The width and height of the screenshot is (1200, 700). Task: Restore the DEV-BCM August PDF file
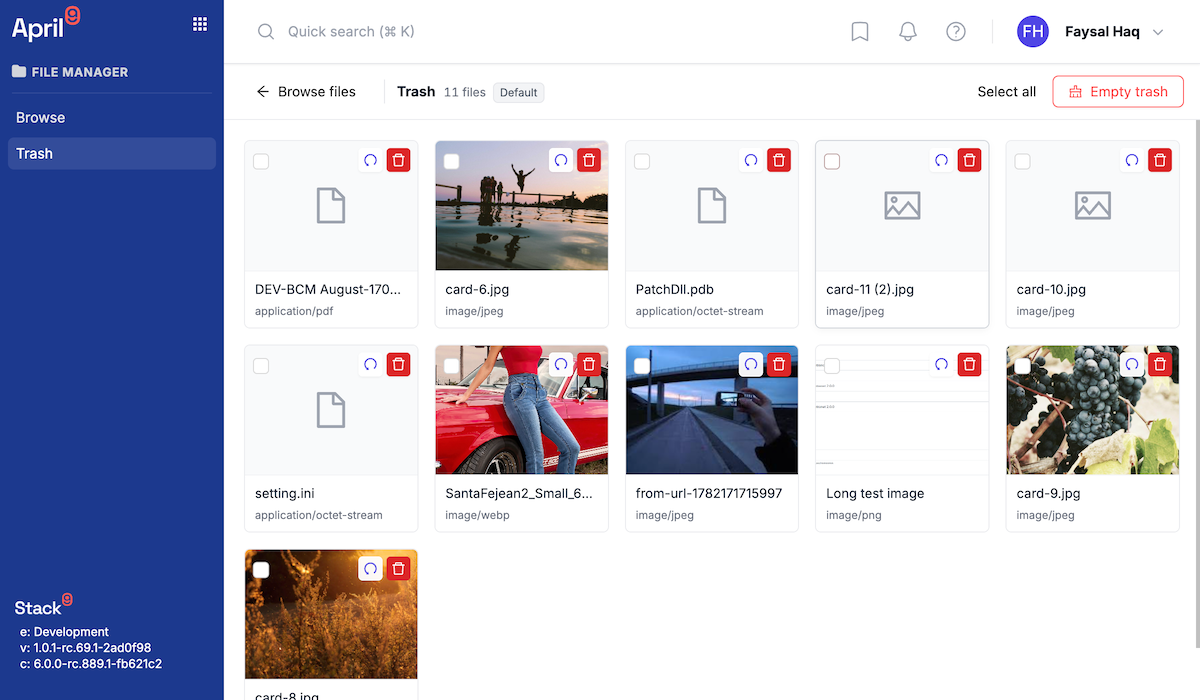[371, 160]
